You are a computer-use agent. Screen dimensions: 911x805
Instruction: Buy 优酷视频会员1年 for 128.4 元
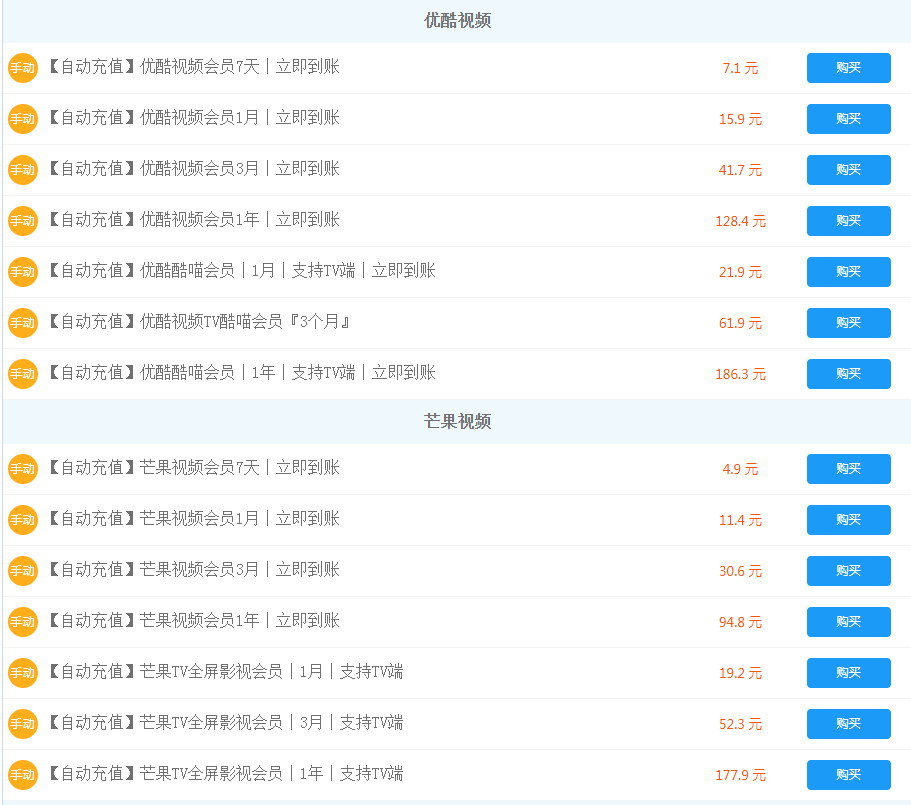coord(848,221)
